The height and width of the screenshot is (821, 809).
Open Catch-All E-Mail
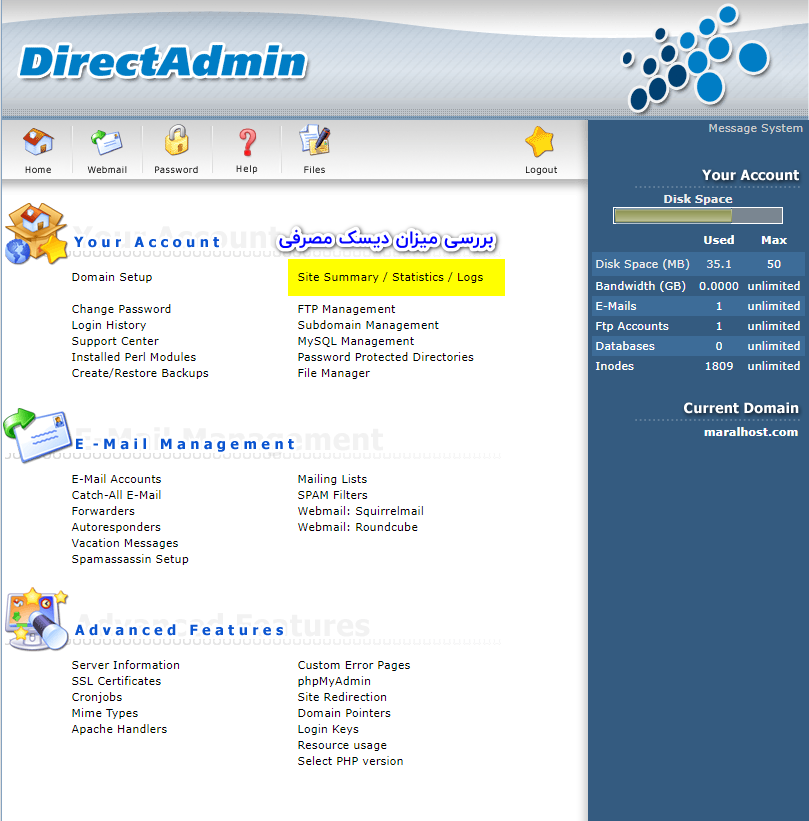pyautogui.click(x=117, y=495)
